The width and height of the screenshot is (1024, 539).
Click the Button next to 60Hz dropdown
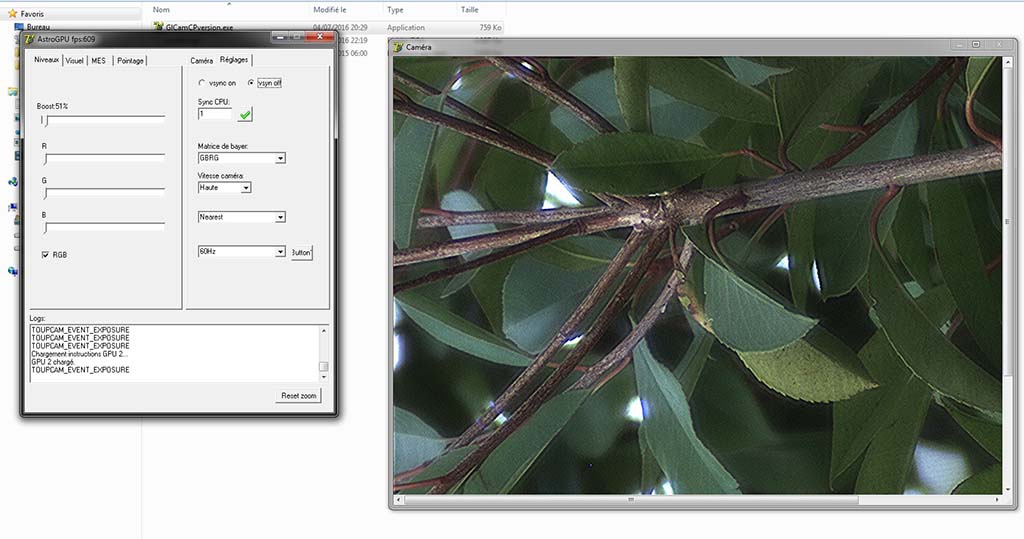301,253
